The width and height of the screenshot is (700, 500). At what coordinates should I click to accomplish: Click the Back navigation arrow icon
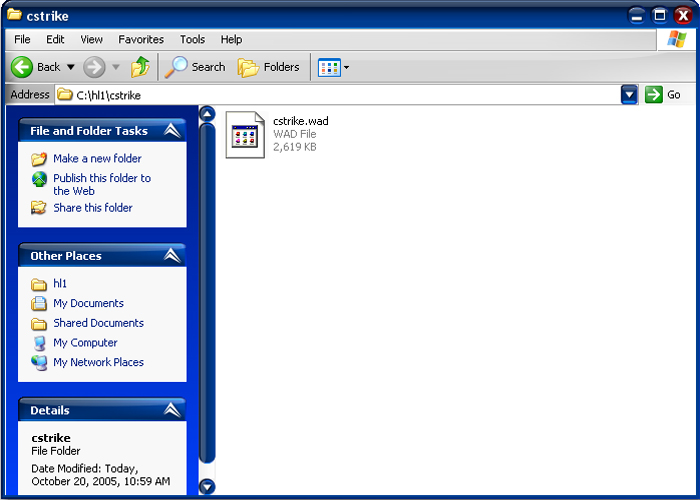(x=22, y=67)
